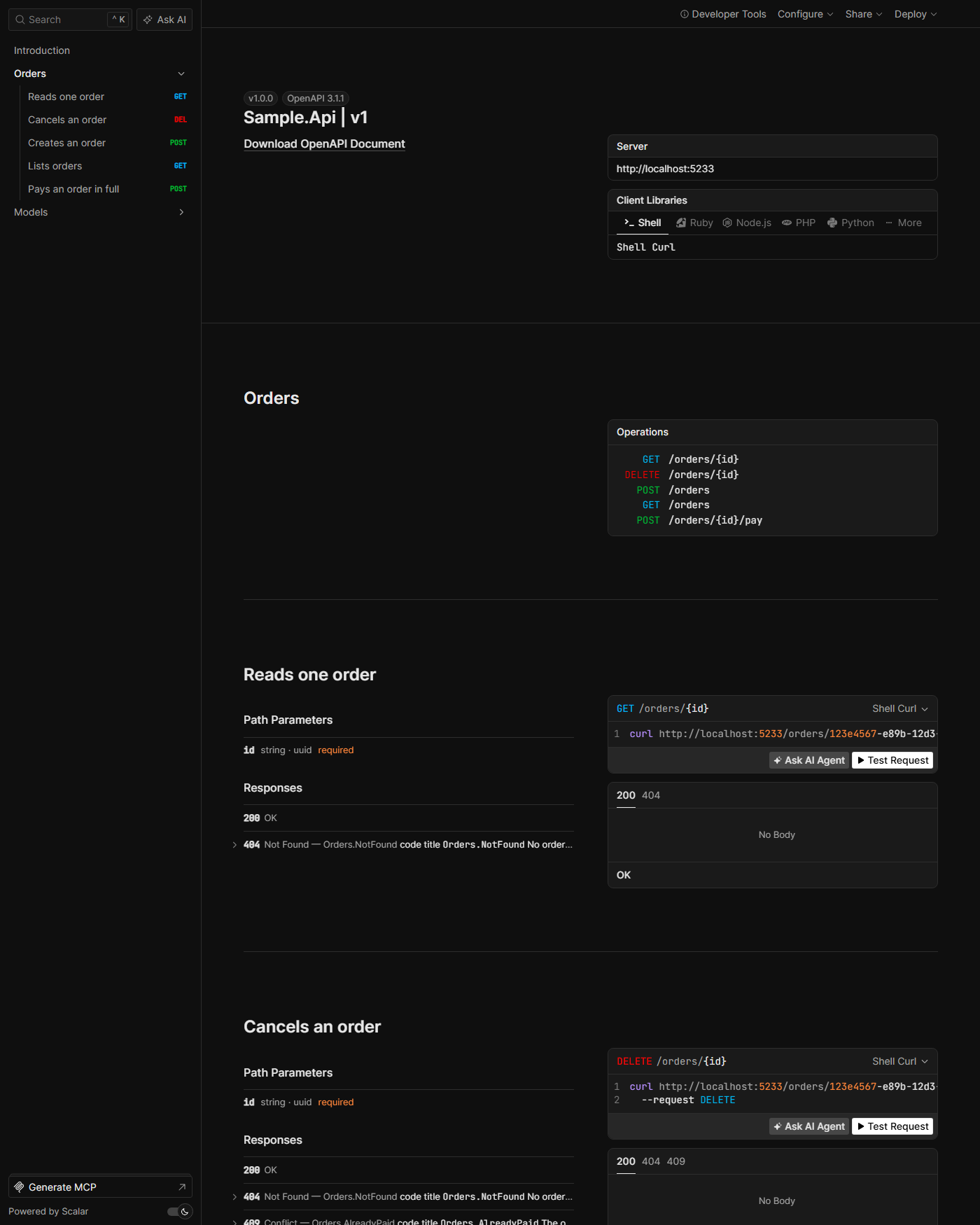Image resolution: width=980 pixels, height=1225 pixels.
Task: Click GET /orders/{id} in Operations list
Action: tap(690, 460)
